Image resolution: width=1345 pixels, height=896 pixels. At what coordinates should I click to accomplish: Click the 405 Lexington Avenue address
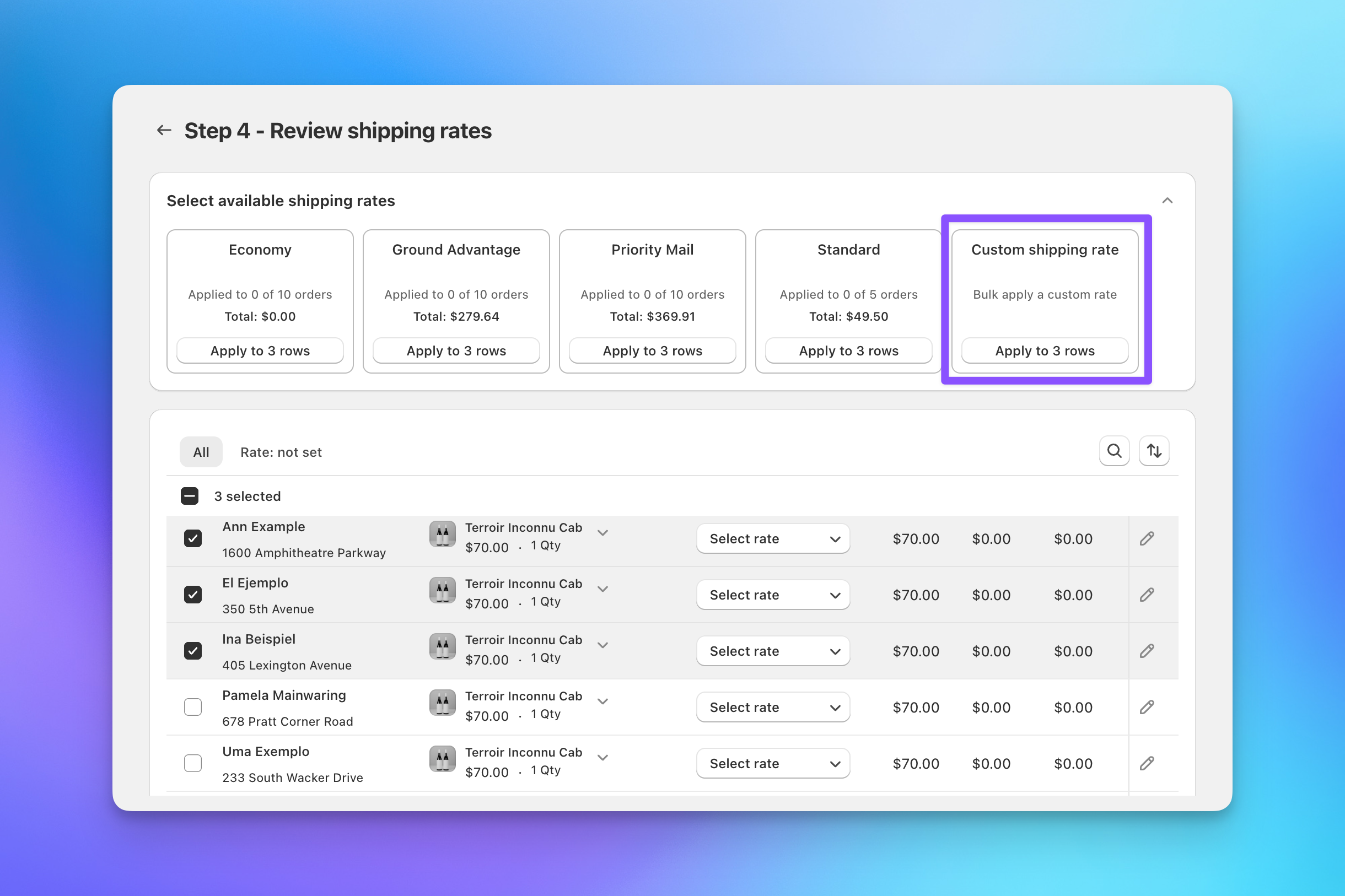[x=287, y=665]
